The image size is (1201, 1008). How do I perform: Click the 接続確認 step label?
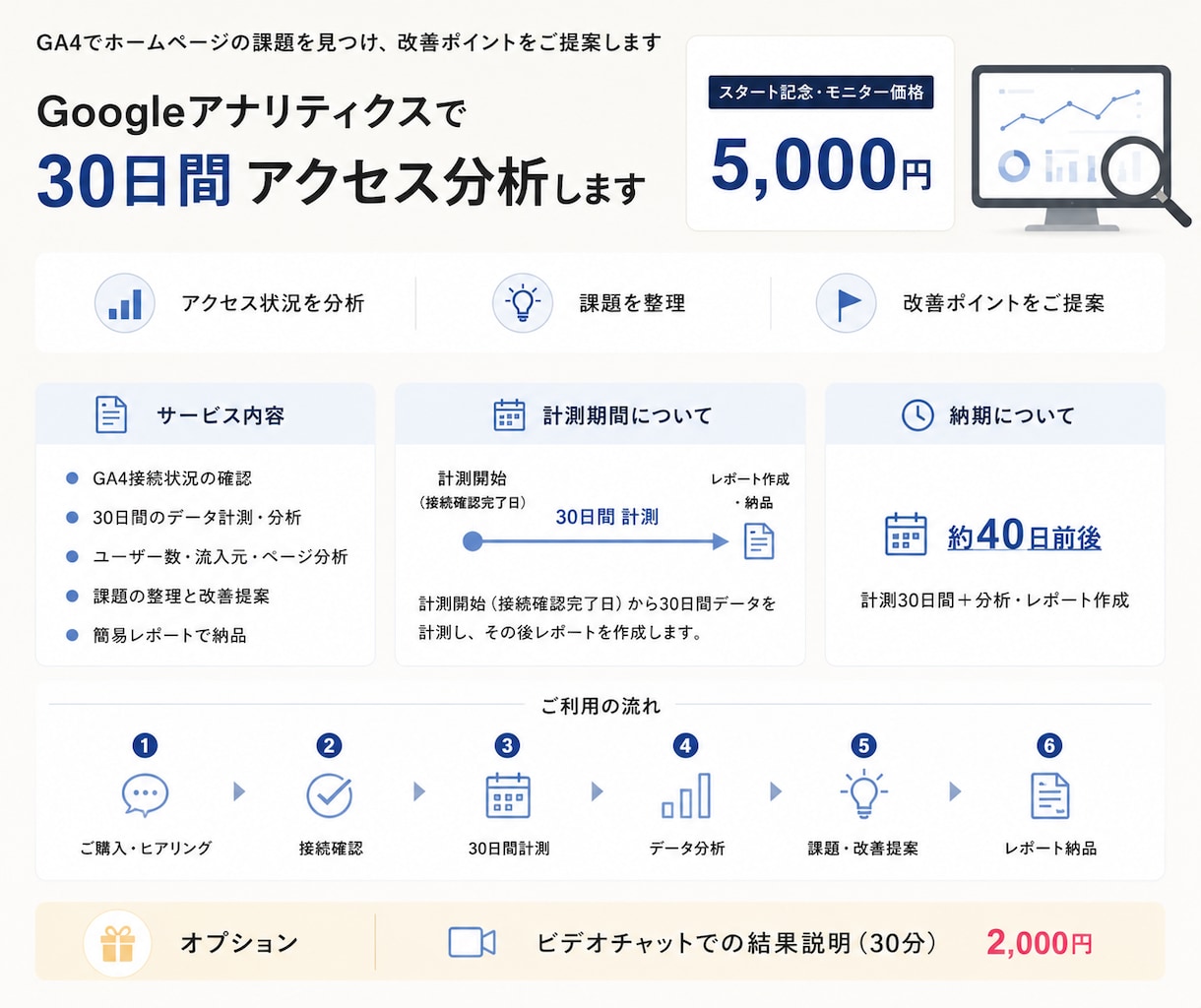[x=331, y=848]
